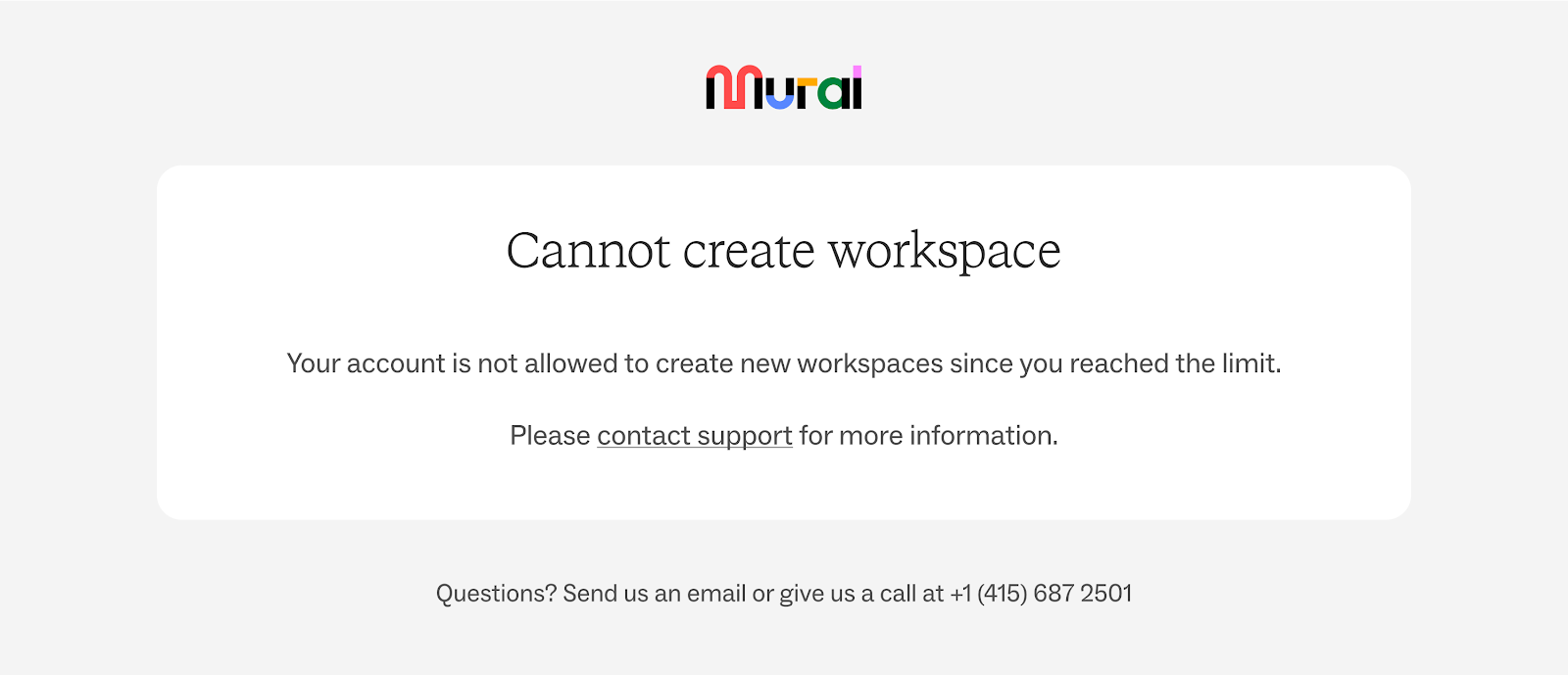Click the word 'workspace' in the heading

click(945, 252)
